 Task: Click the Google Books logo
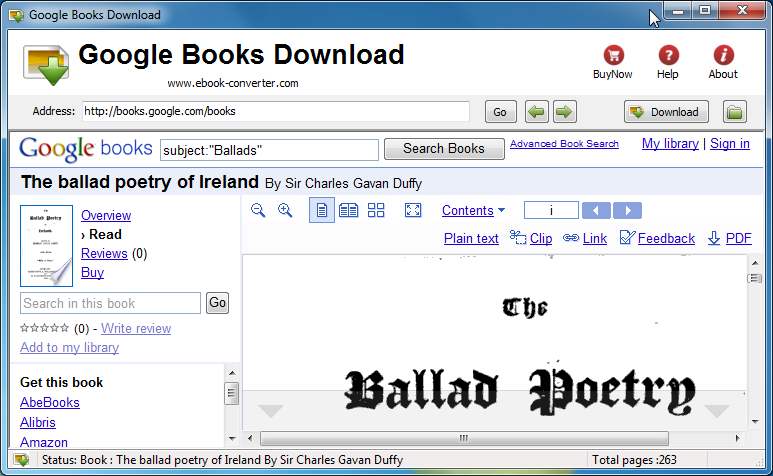(86, 149)
